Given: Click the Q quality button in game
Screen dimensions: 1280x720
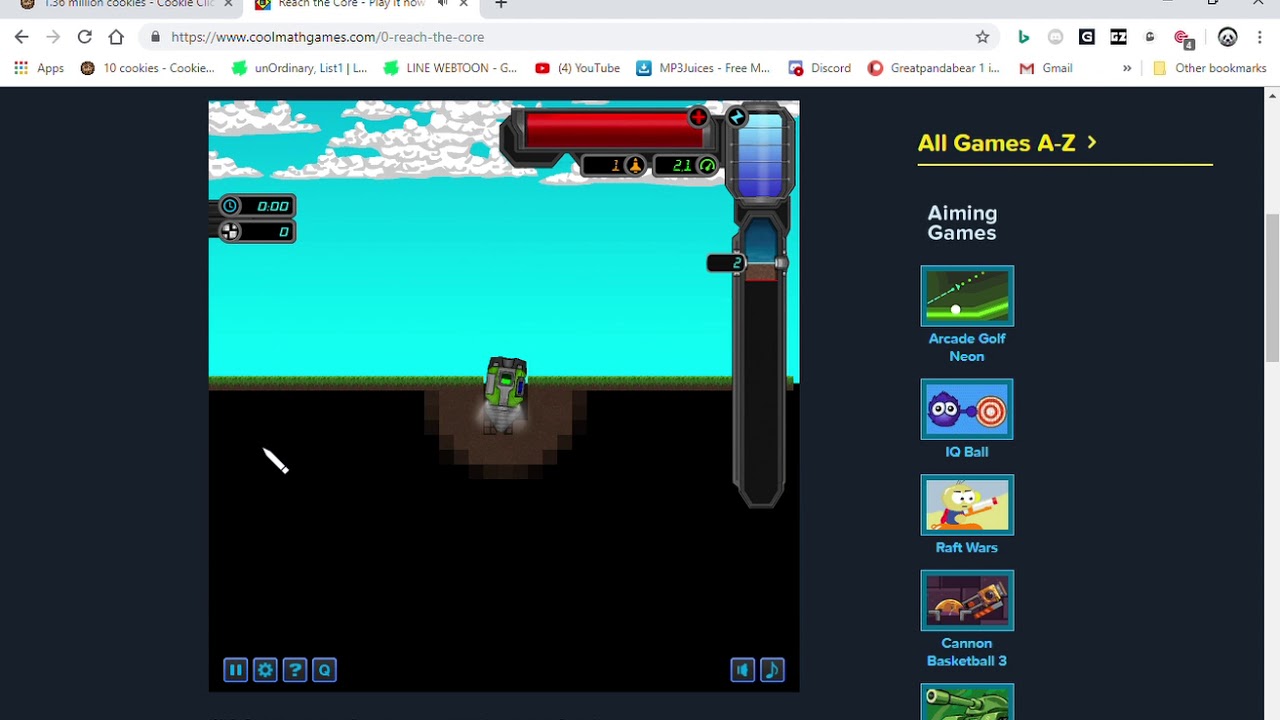Looking at the screenshot, I should point(325,670).
